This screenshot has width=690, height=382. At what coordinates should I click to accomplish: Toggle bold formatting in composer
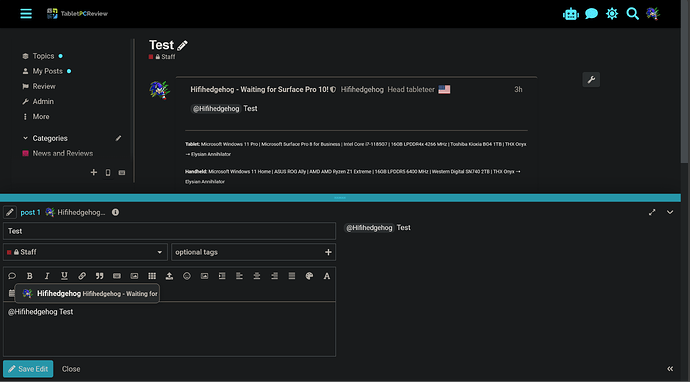point(29,276)
